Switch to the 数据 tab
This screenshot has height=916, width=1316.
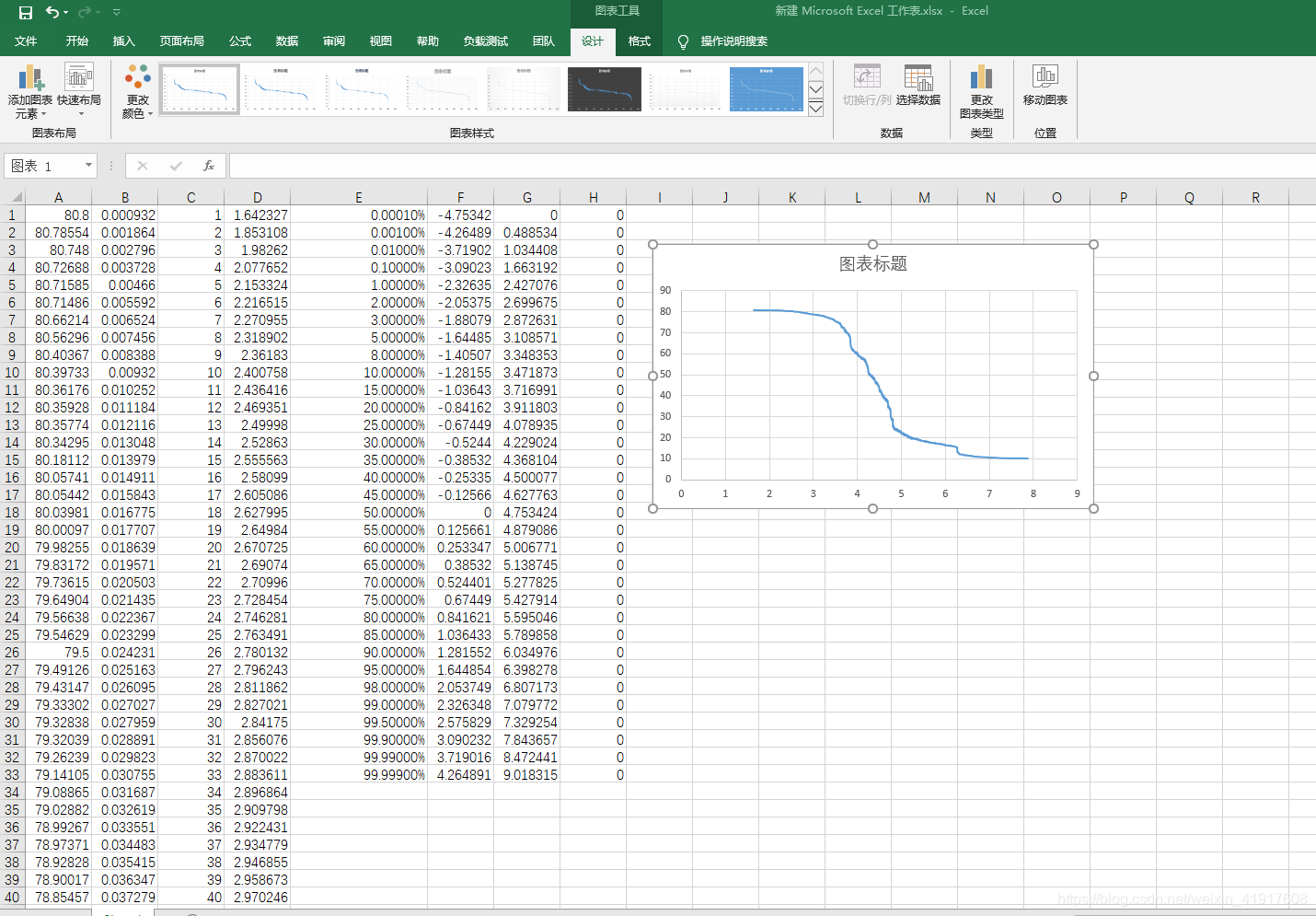point(287,41)
